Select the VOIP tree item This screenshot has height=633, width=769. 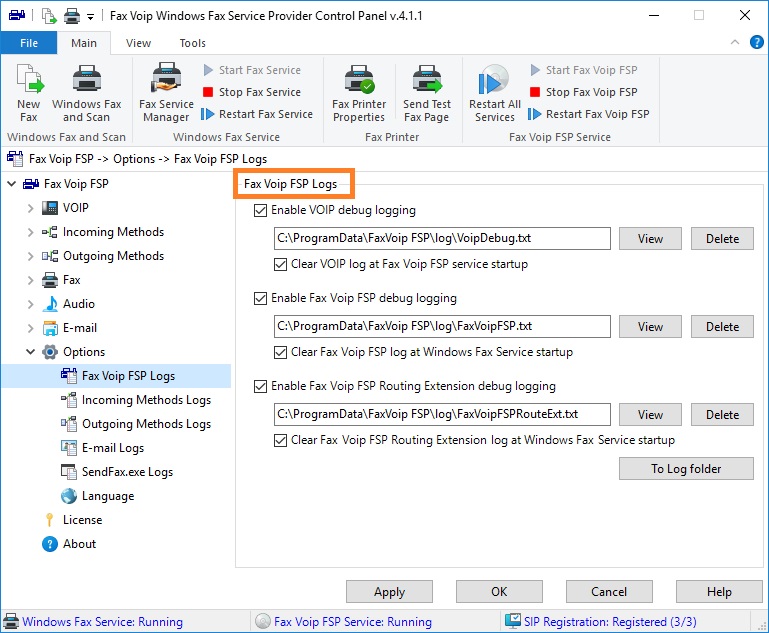pos(65,208)
